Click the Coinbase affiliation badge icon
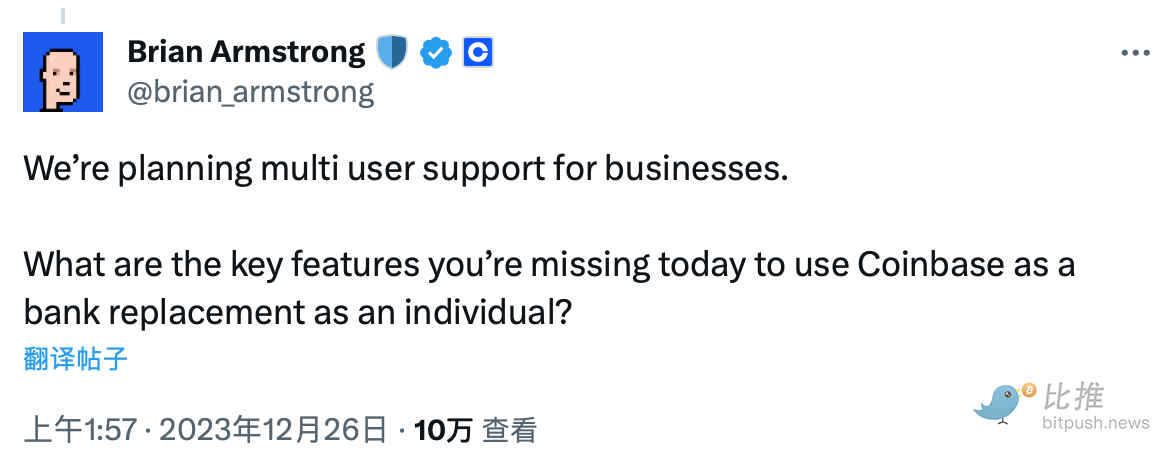Viewport: 1170px width, 450px height. (x=478, y=53)
